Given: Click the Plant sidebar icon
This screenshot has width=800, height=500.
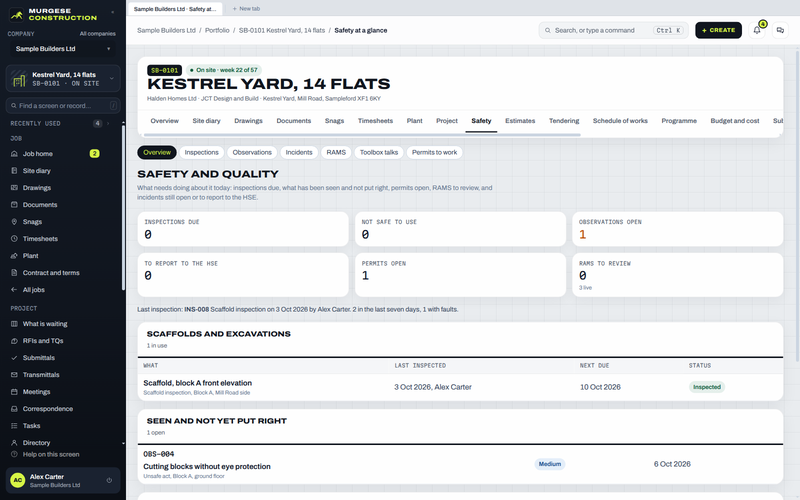Looking at the screenshot, I should pyautogui.click(x=14, y=256).
